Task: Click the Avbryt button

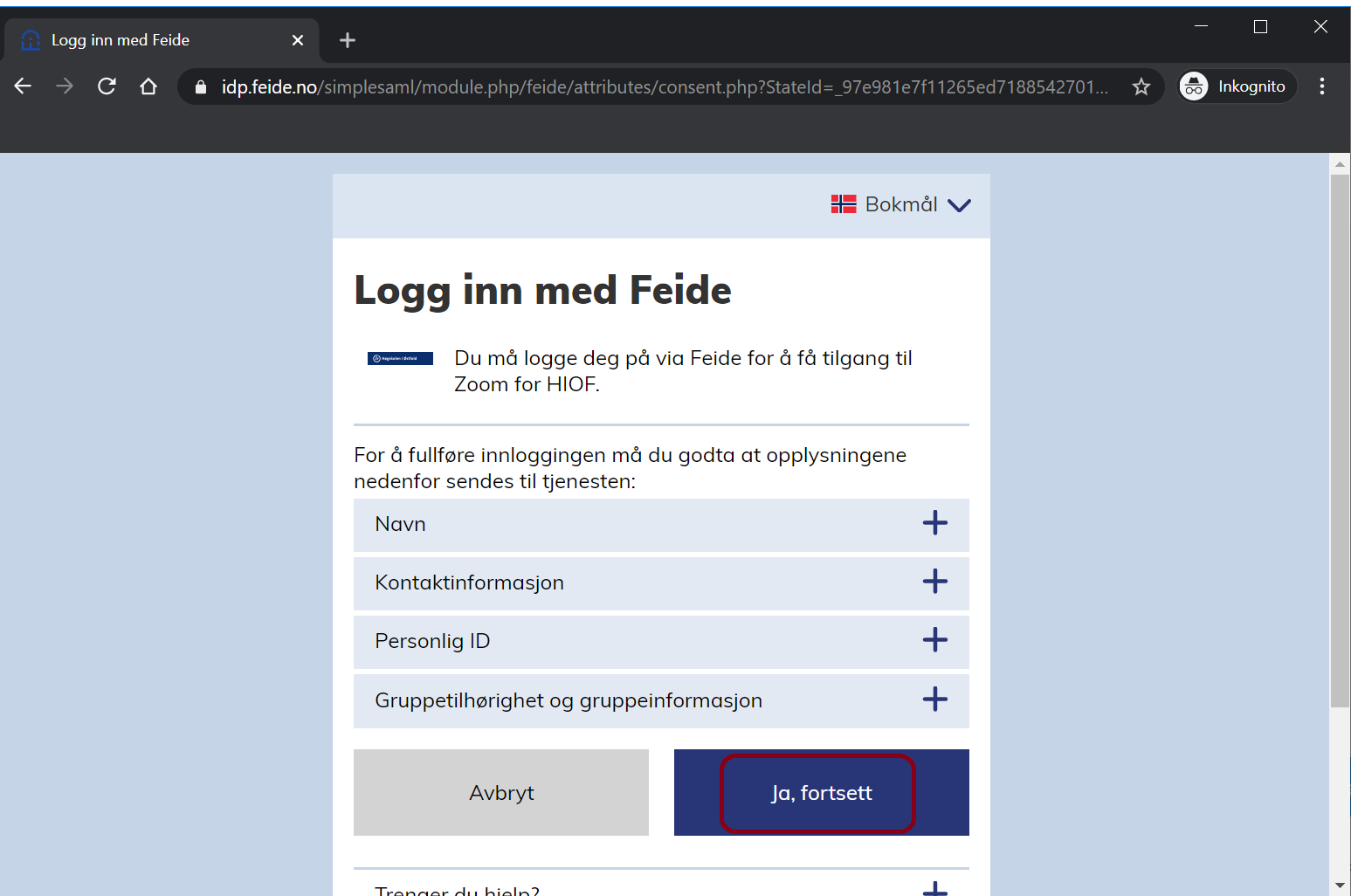Action: coord(501,792)
